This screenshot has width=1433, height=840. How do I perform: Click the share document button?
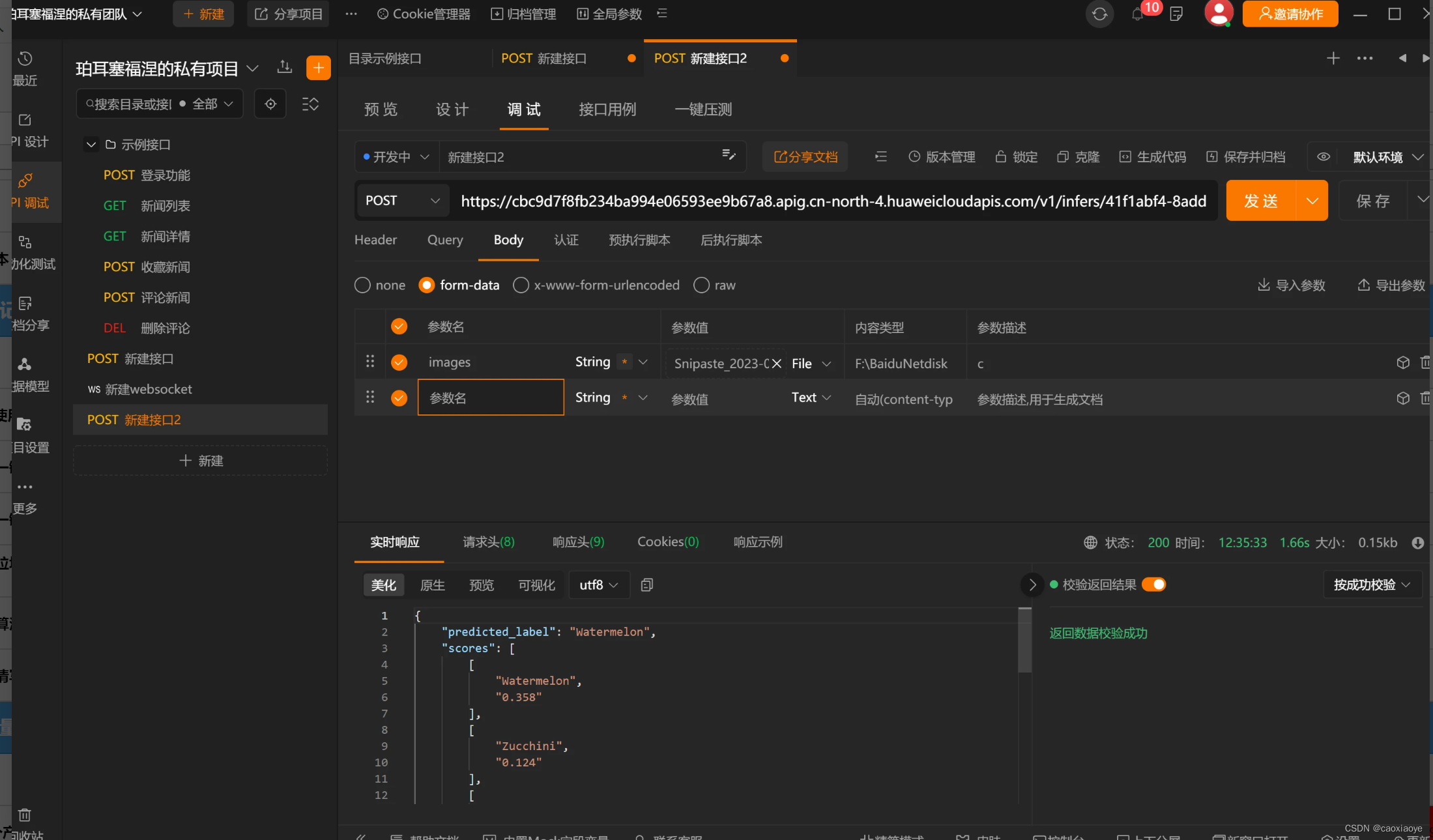pos(805,157)
